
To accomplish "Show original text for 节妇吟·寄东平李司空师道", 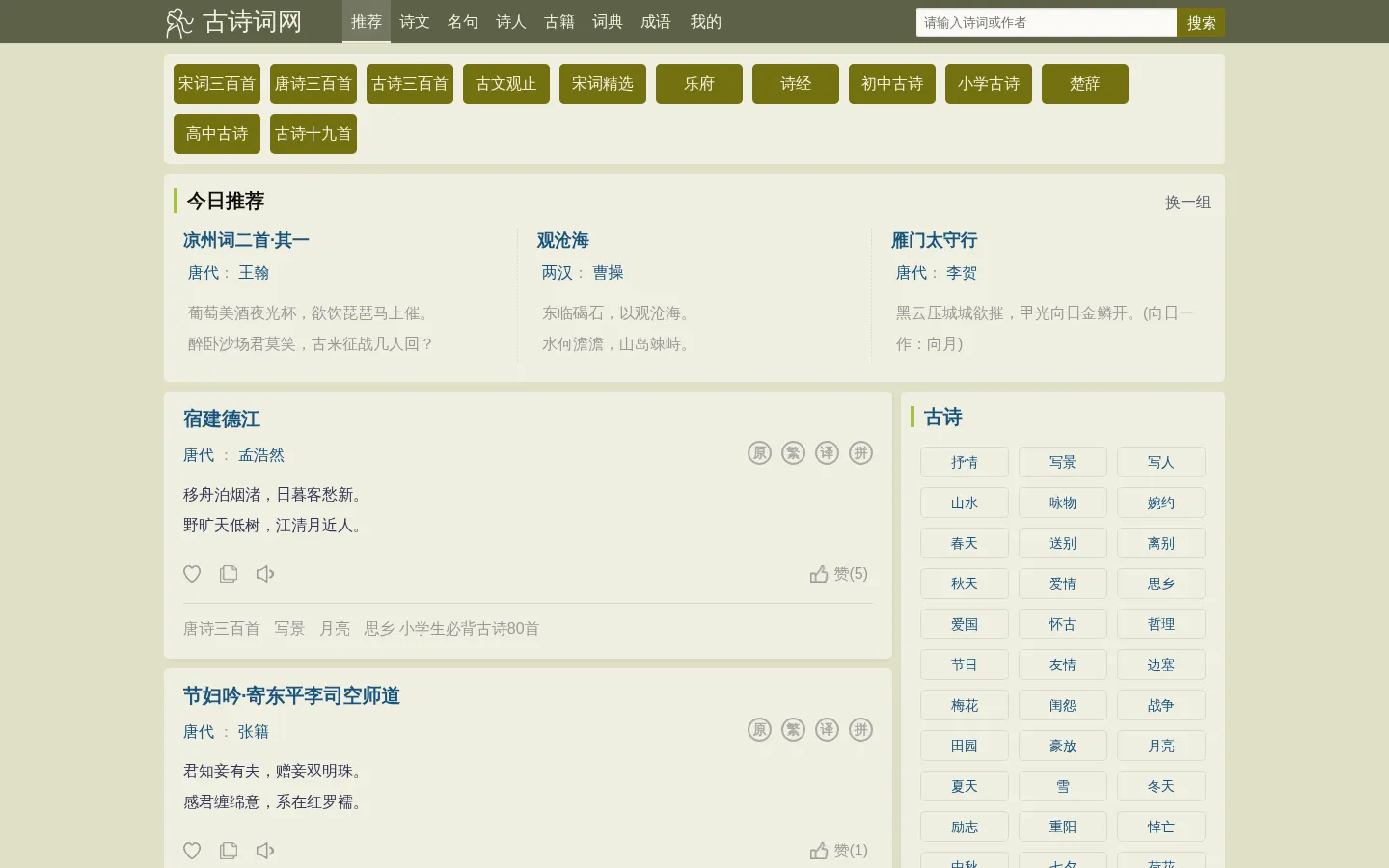I will (x=760, y=729).
